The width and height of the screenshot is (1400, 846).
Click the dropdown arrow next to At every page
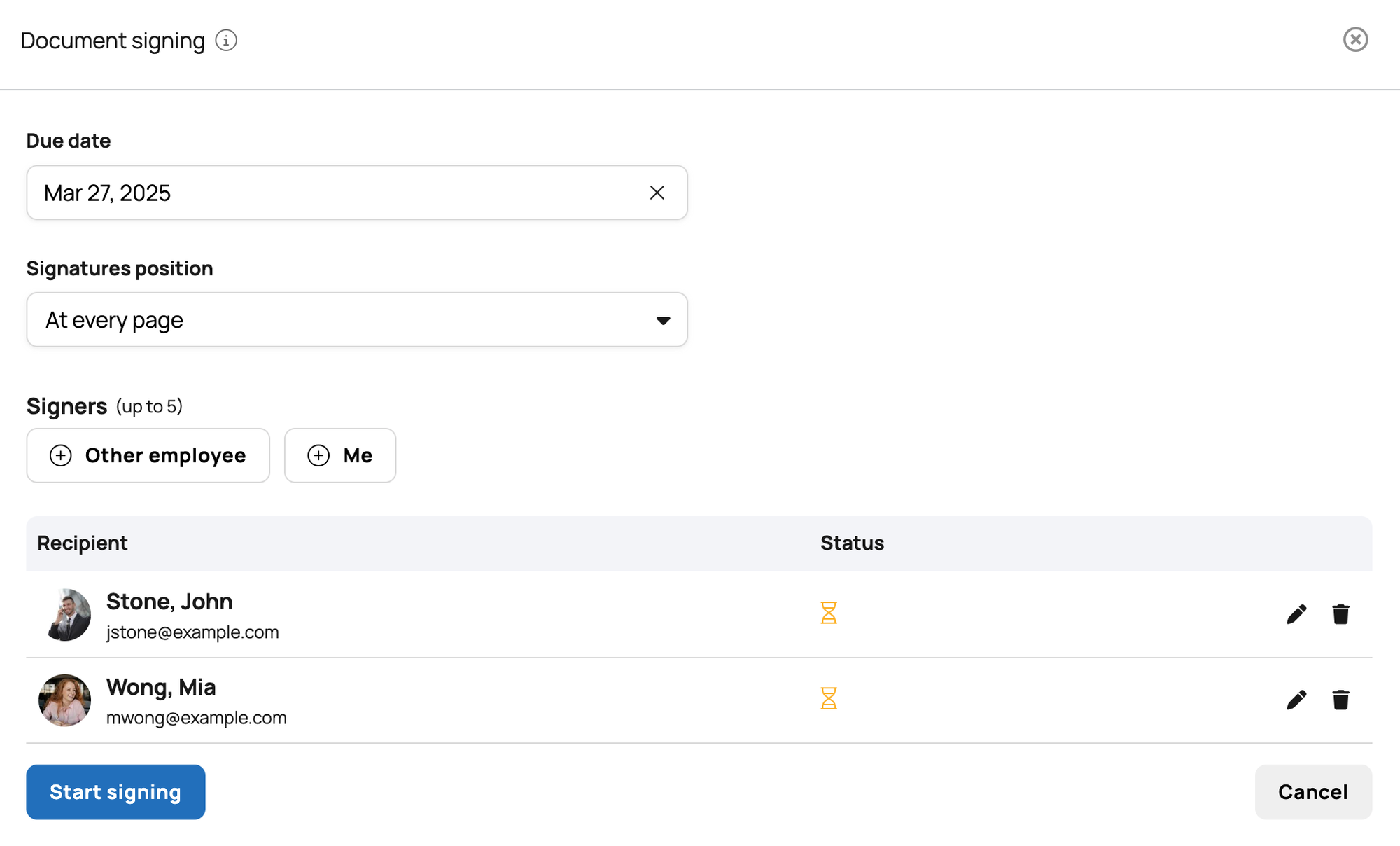(663, 320)
